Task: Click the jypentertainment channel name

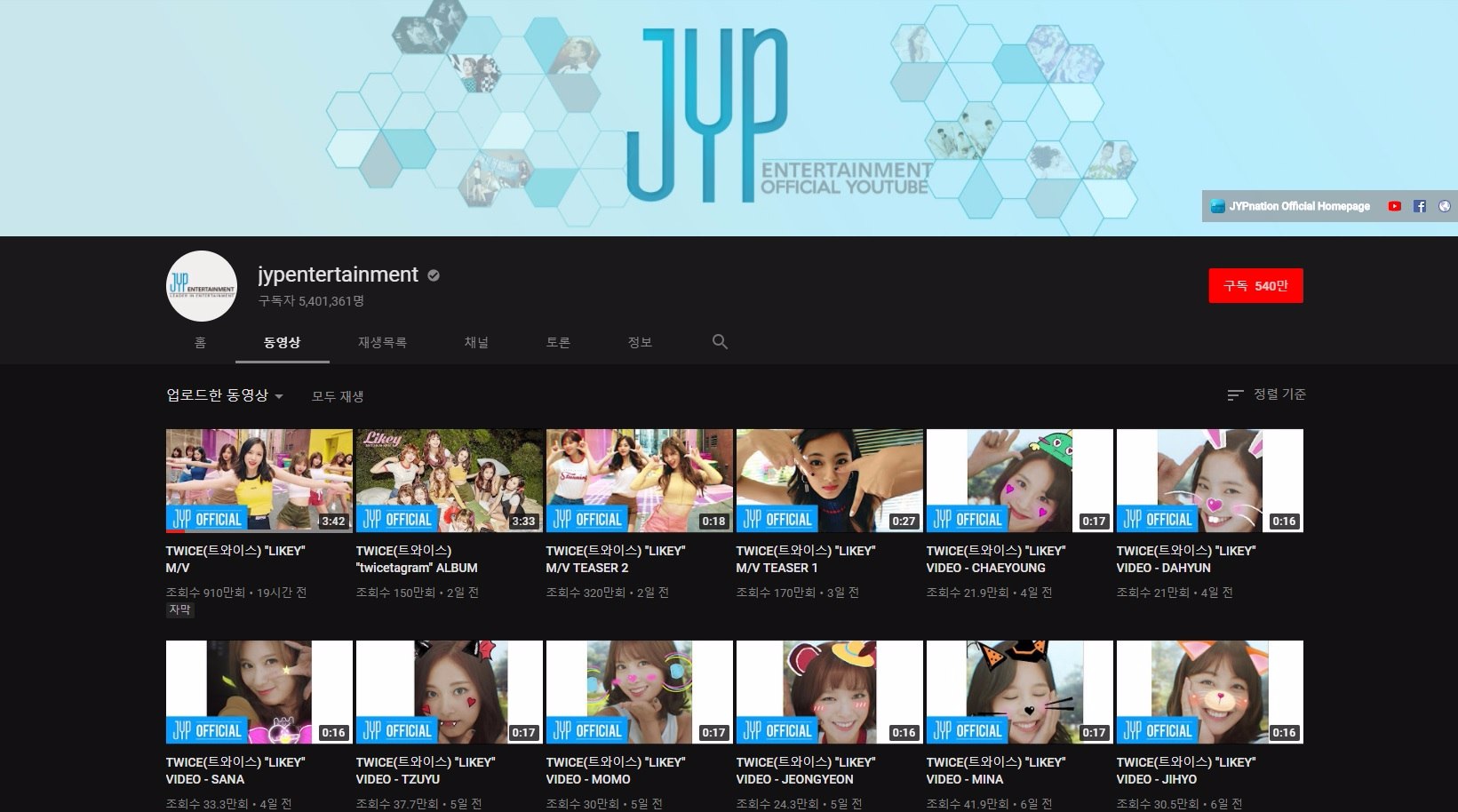Action: click(x=338, y=275)
